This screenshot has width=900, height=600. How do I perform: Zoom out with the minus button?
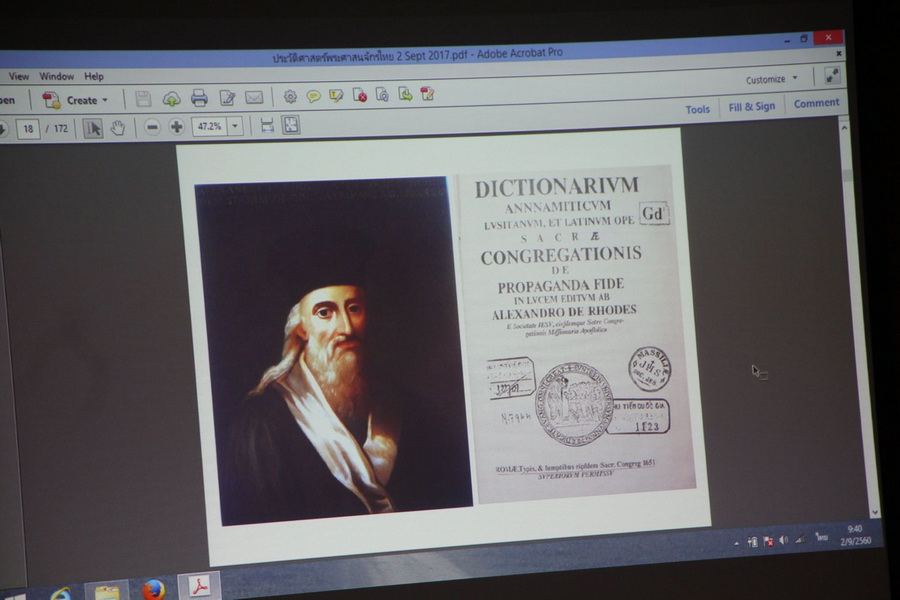[152, 127]
